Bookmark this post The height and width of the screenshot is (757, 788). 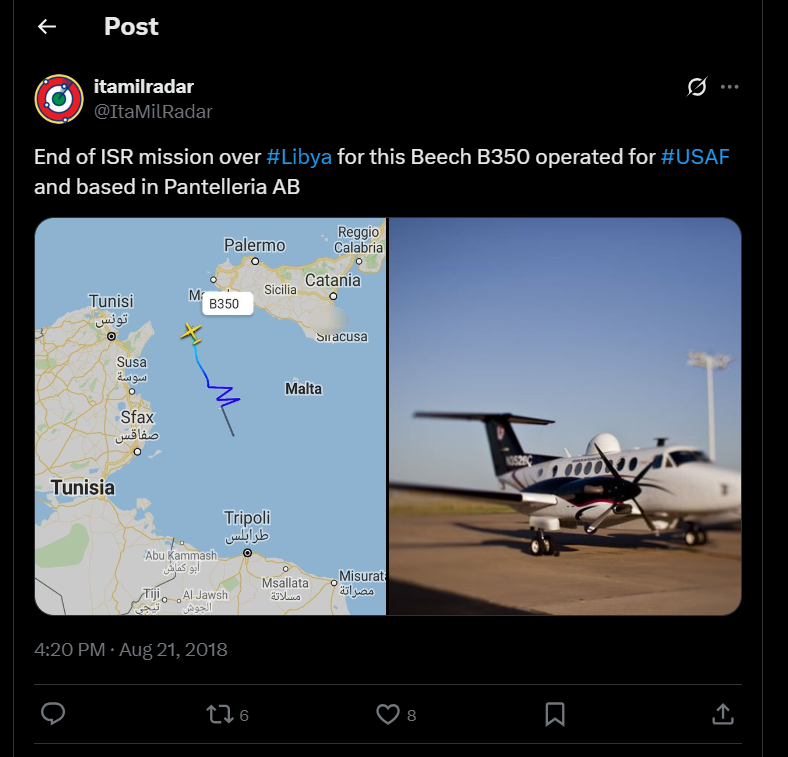pos(555,714)
